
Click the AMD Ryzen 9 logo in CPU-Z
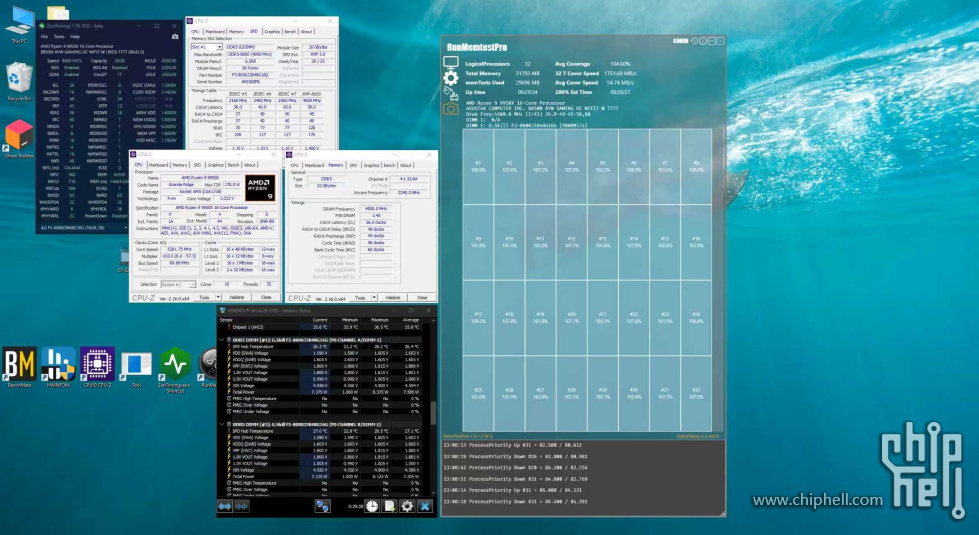click(260, 188)
